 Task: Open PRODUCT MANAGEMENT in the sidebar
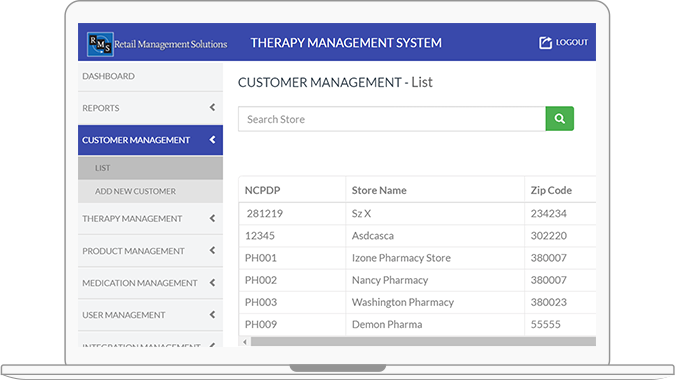point(150,251)
